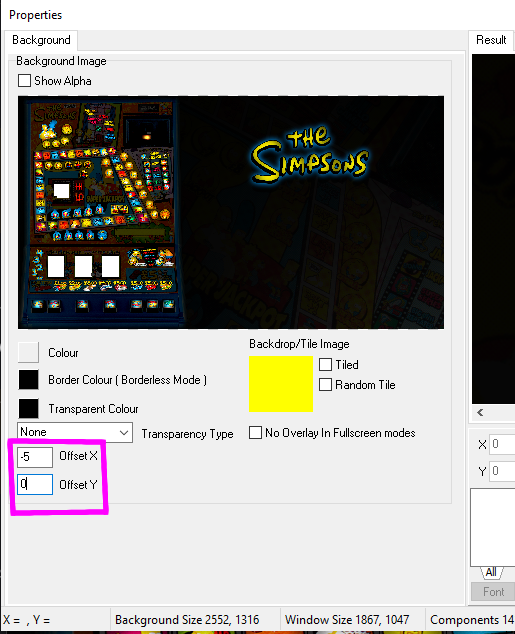Tick the Tiled checkbox
515x634 pixels.
click(x=325, y=364)
